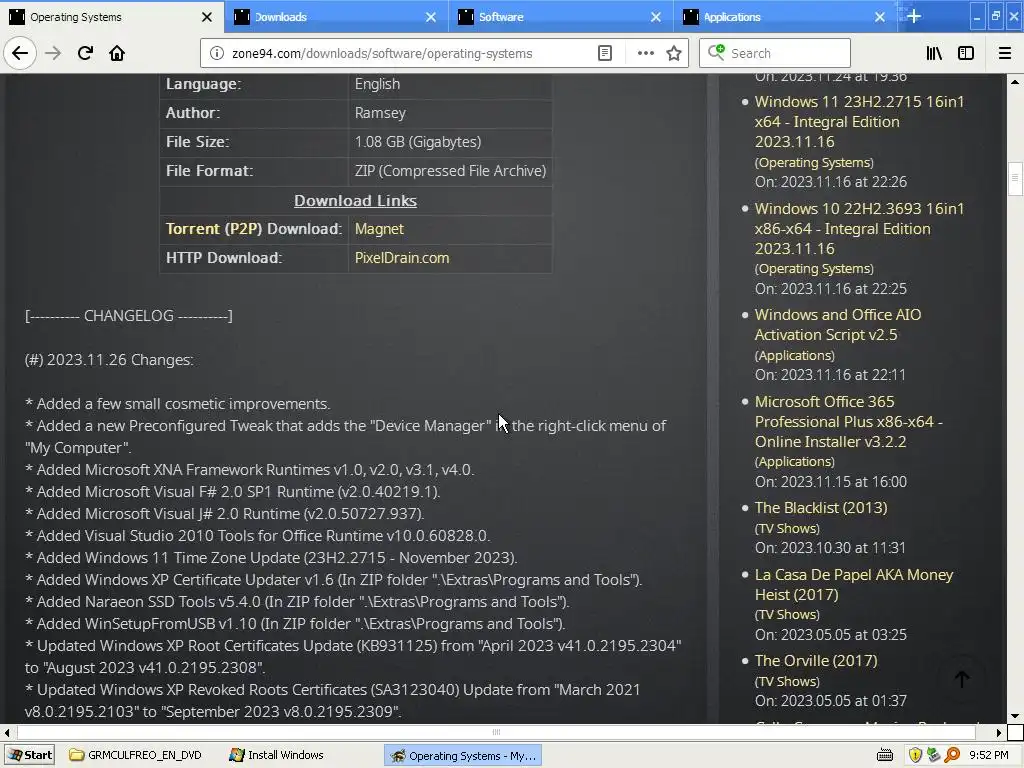Image resolution: width=1024 pixels, height=768 pixels.
Task: Click horizontal scrollbar left arrow
Action: coord(7,733)
